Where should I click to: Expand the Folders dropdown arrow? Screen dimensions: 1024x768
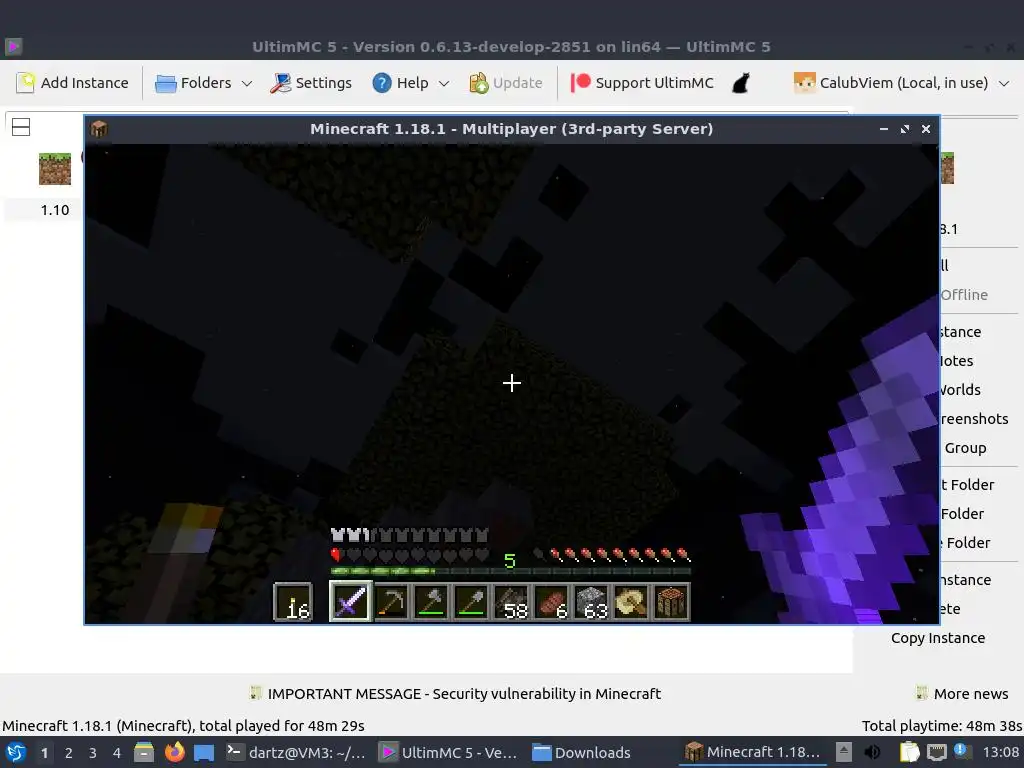coord(247,84)
